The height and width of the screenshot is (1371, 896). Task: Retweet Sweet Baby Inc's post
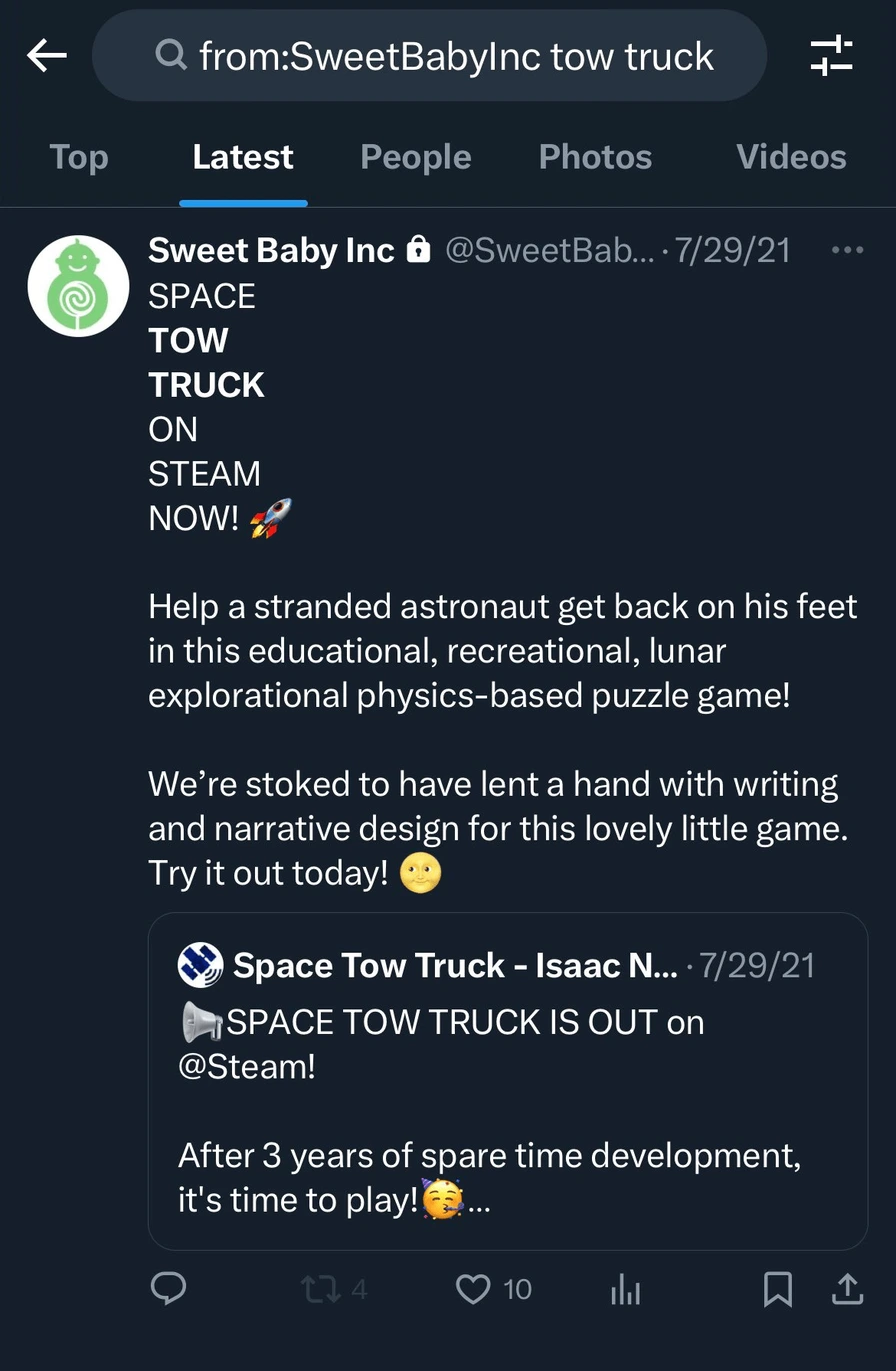[322, 1289]
